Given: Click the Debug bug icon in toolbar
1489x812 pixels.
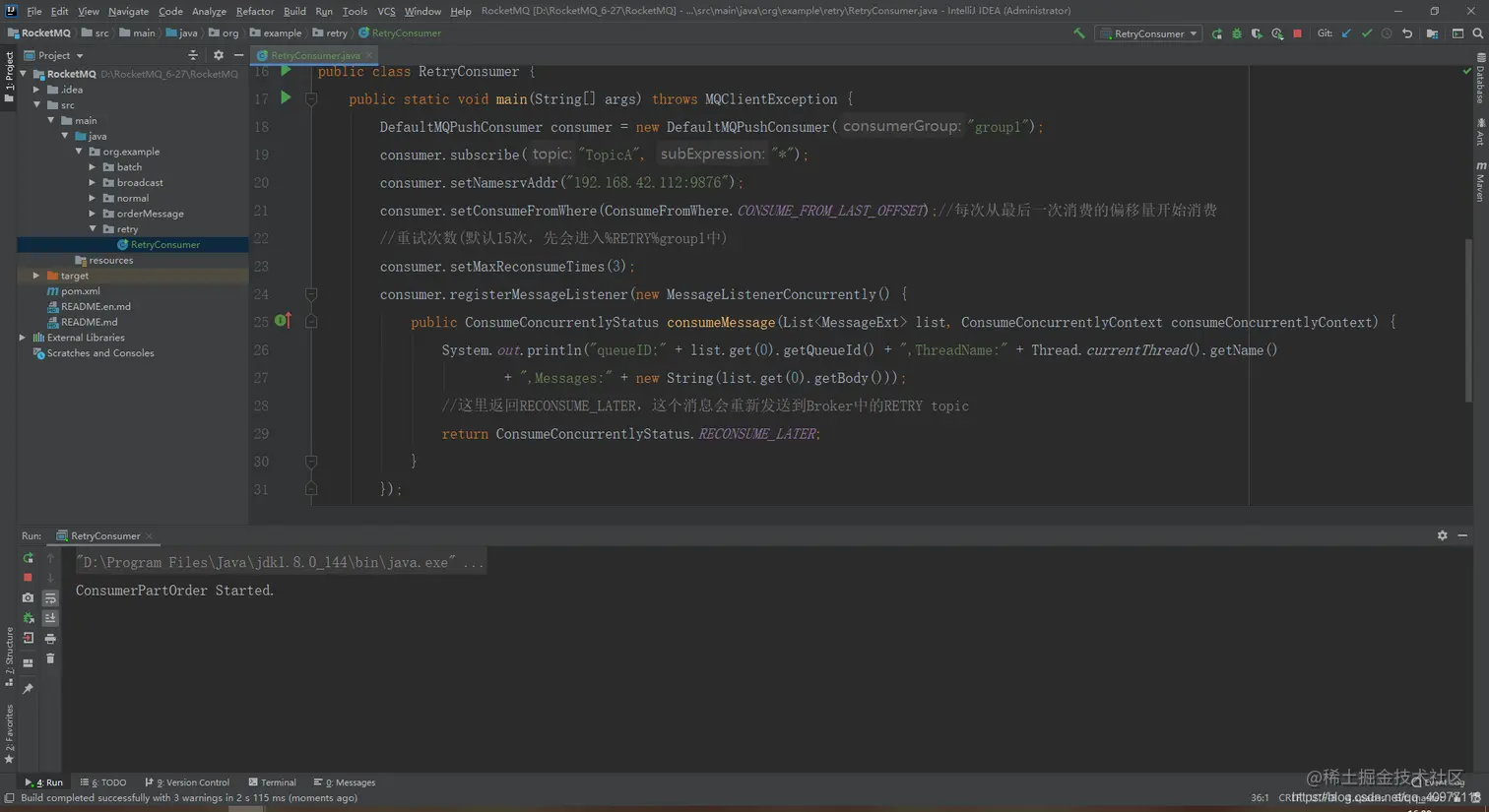Looking at the screenshot, I should coord(1237,33).
